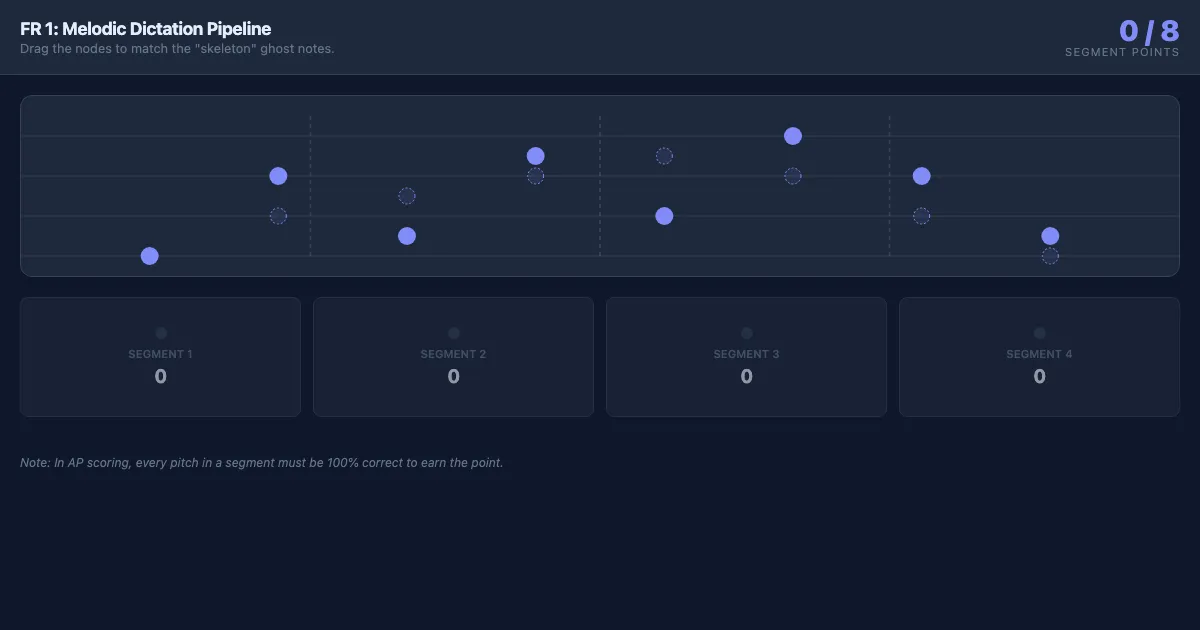
Task: Click the "FR 1: Melodic Dictation Pipeline" title
Action: point(146,29)
